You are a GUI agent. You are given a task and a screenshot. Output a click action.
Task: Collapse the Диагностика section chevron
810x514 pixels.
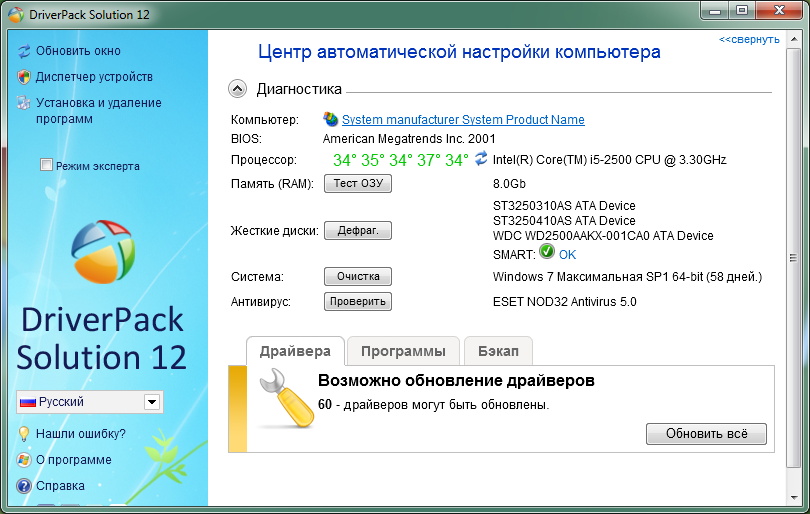click(237, 89)
